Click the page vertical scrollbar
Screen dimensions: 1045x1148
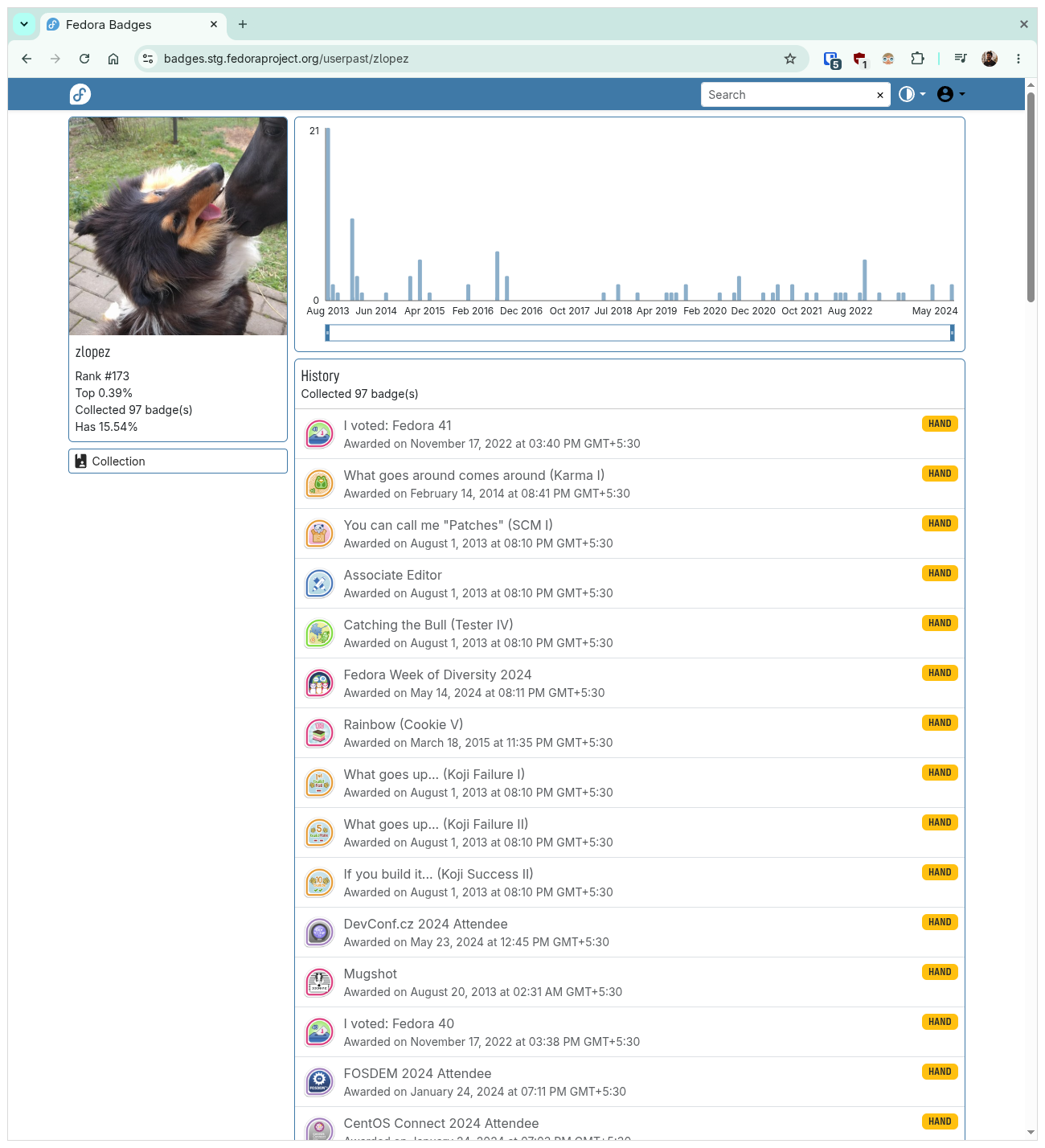point(1031,197)
